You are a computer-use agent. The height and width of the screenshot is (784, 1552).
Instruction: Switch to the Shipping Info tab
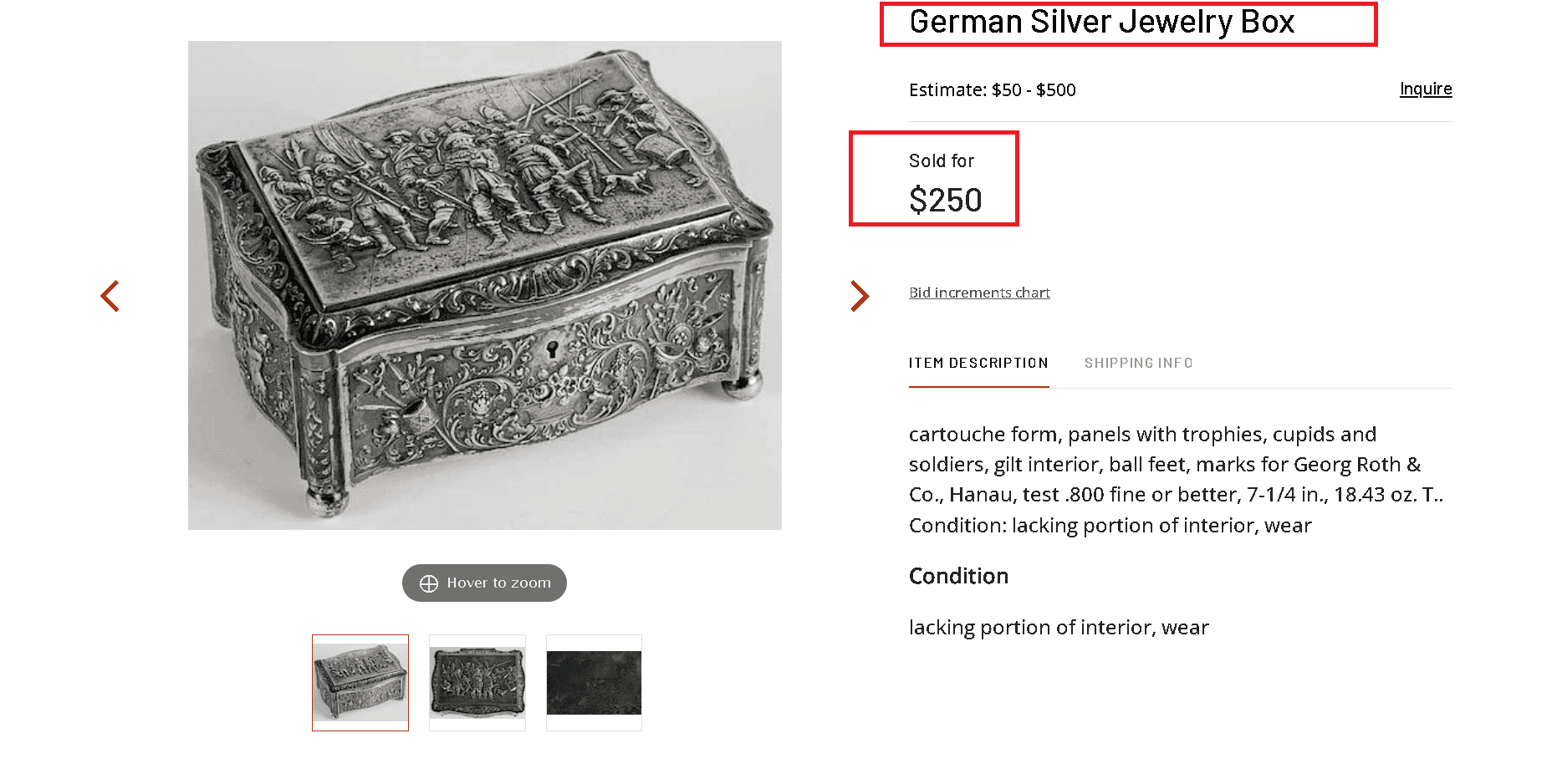pos(1139,363)
